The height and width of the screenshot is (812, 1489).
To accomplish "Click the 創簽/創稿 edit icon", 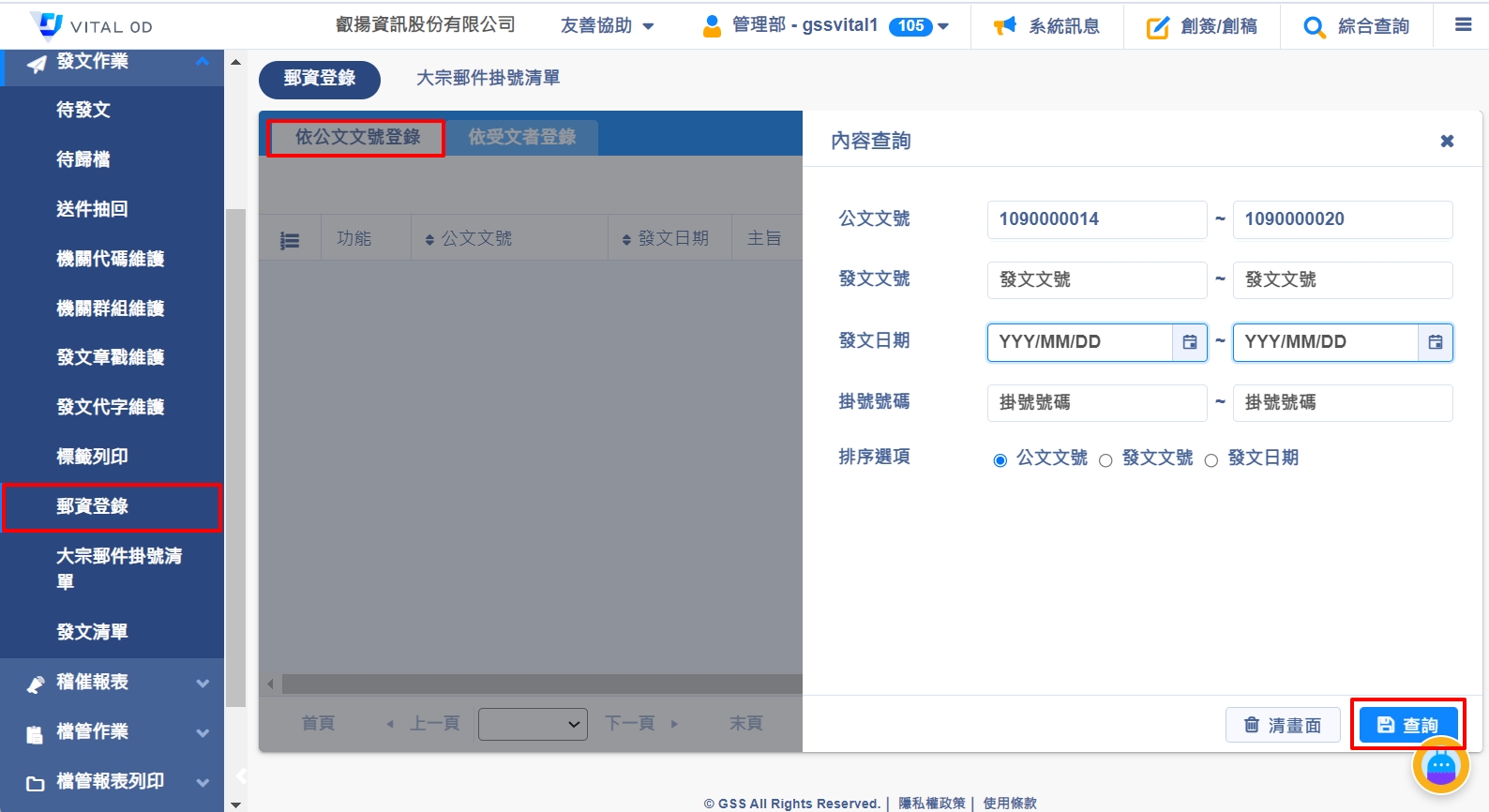I will click(x=1158, y=27).
